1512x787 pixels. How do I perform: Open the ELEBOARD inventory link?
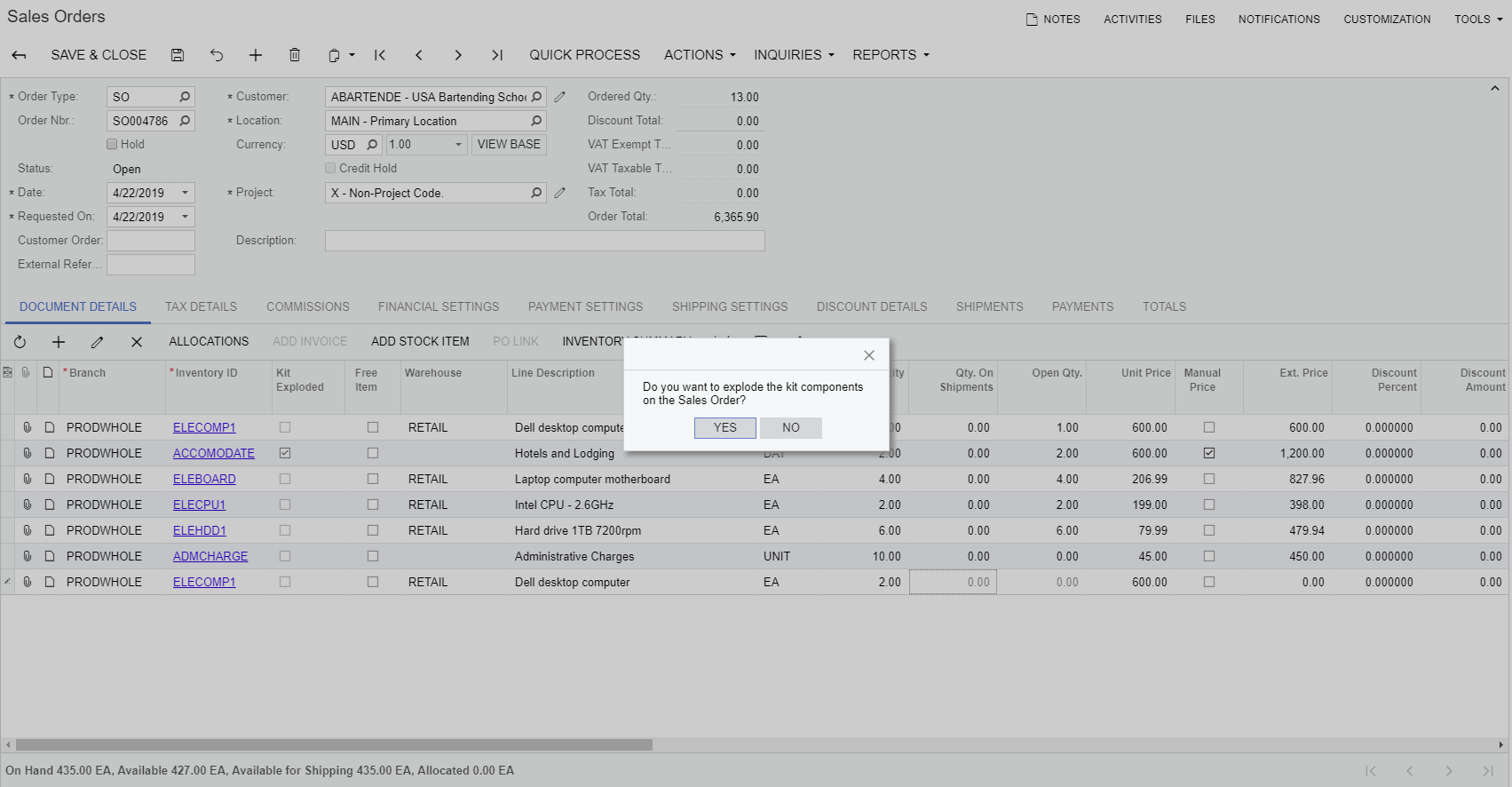(204, 479)
